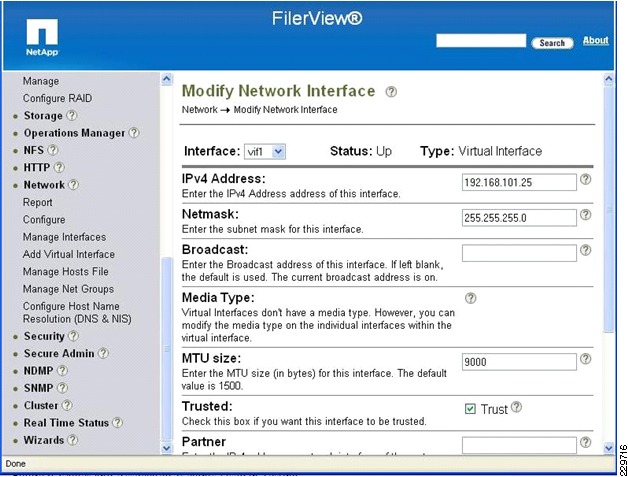
Task: Open help icon for IPv4 Address field
Action: point(586,179)
